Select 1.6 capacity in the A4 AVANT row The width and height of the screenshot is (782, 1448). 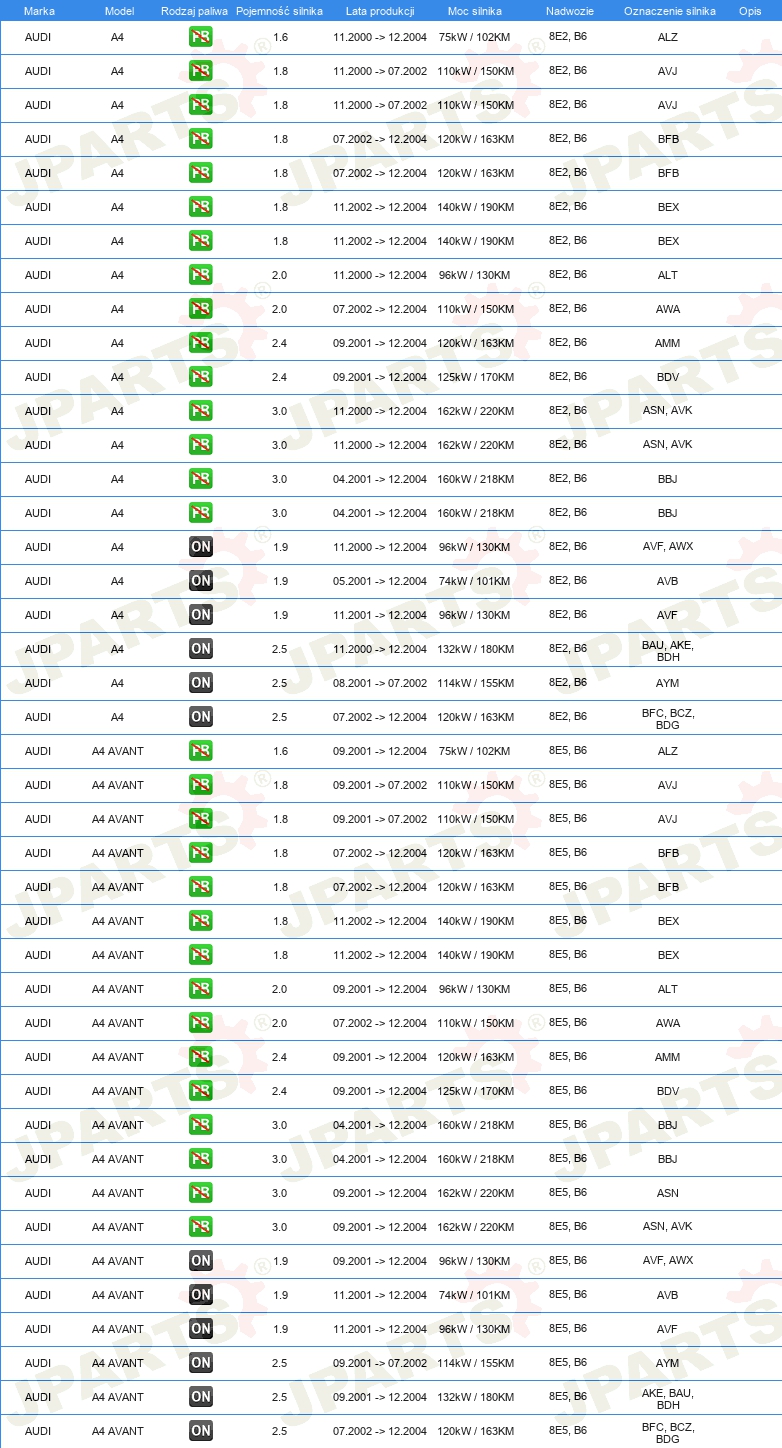pyautogui.click(x=280, y=751)
